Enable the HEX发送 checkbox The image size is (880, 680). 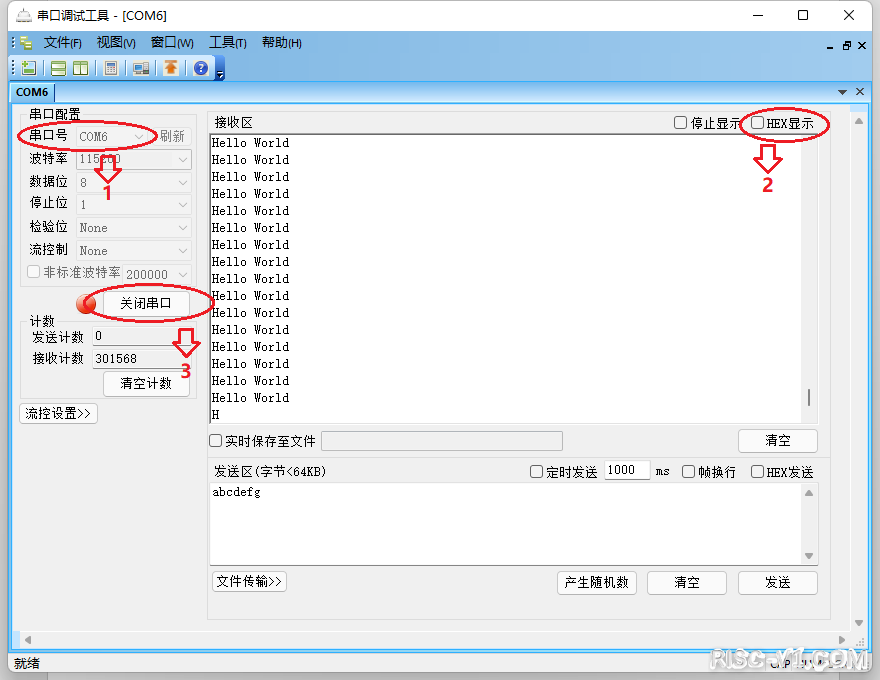(x=757, y=471)
